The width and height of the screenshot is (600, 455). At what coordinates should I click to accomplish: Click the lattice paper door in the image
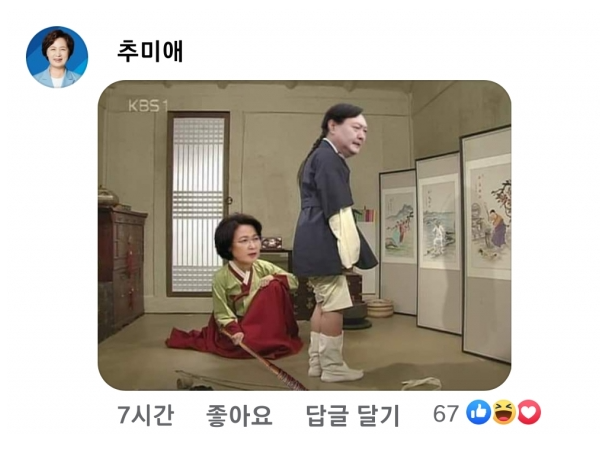[x=198, y=204]
